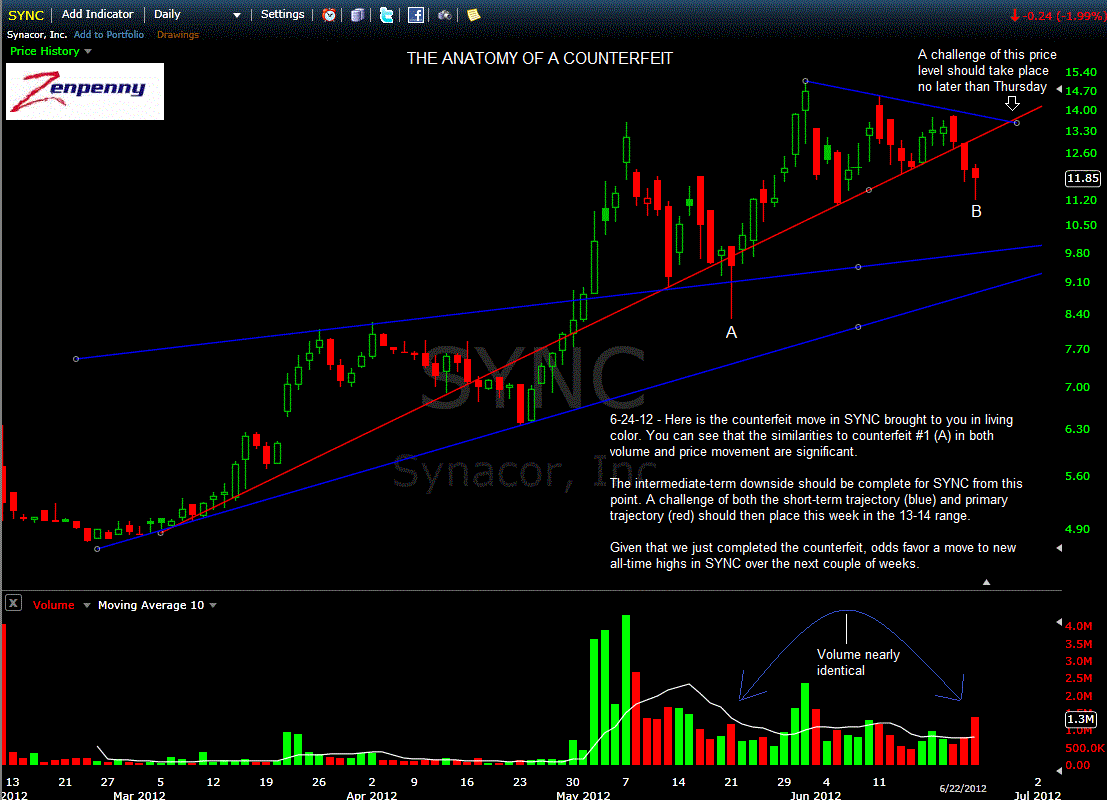Click the Mar 2012 month label on time axis
The height and width of the screenshot is (800, 1107).
pyautogui.click(x=139, y=795)
